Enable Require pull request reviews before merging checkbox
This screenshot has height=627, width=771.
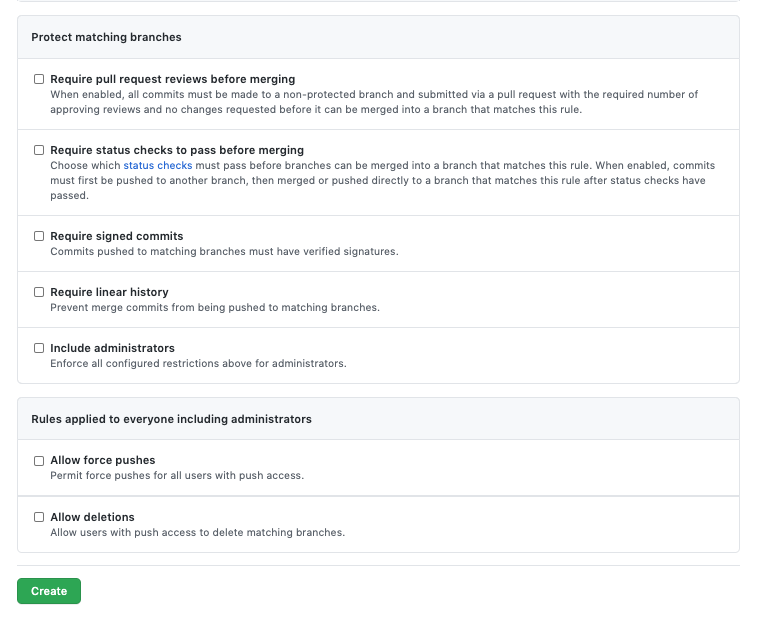[x=39, y=79]
